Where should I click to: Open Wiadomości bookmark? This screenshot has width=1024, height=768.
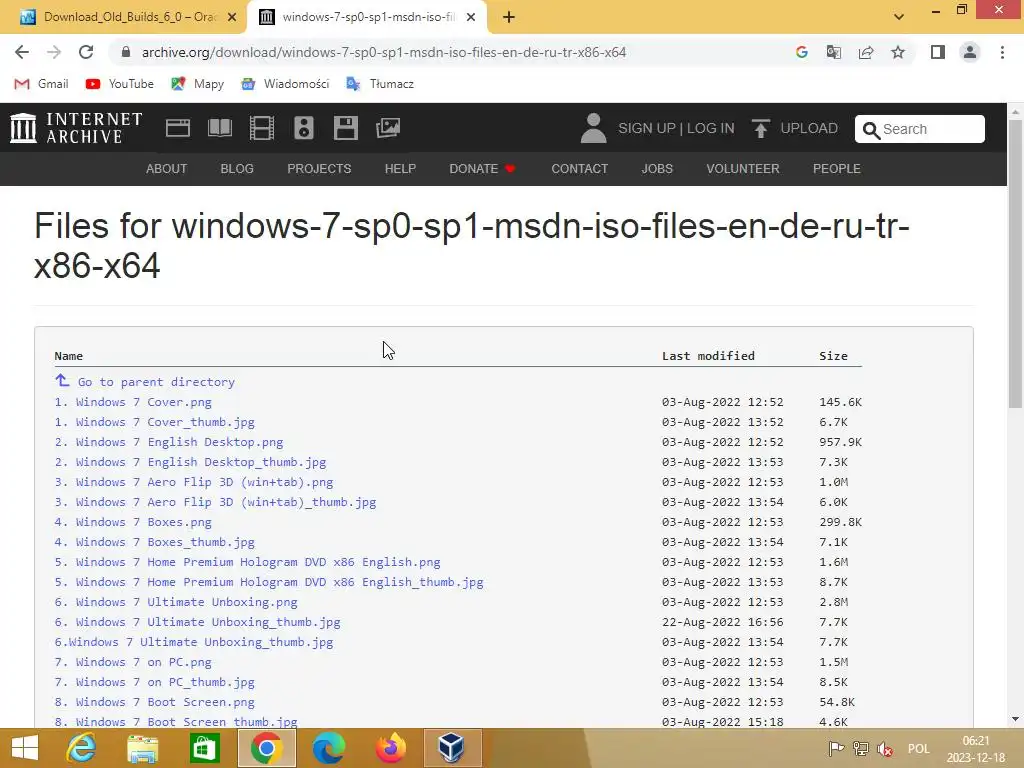[x=285, y=84]
